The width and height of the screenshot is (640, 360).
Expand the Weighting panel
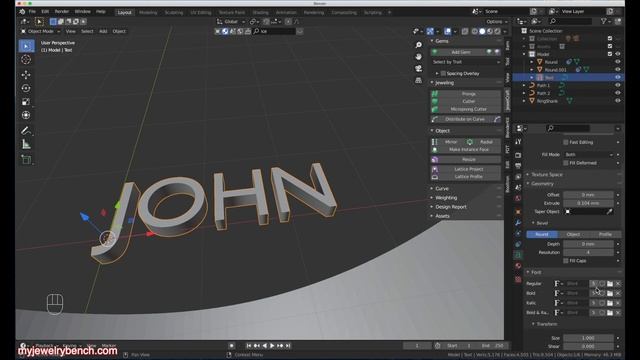tap(446, 198)
